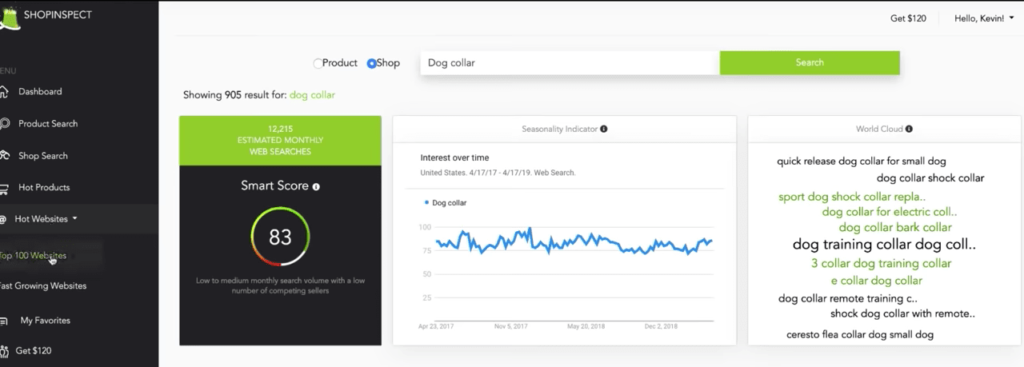Screen dimensions: 1024x367
Task: Click 'dog collar bark collar' keyword
Action: coord(895,227)
